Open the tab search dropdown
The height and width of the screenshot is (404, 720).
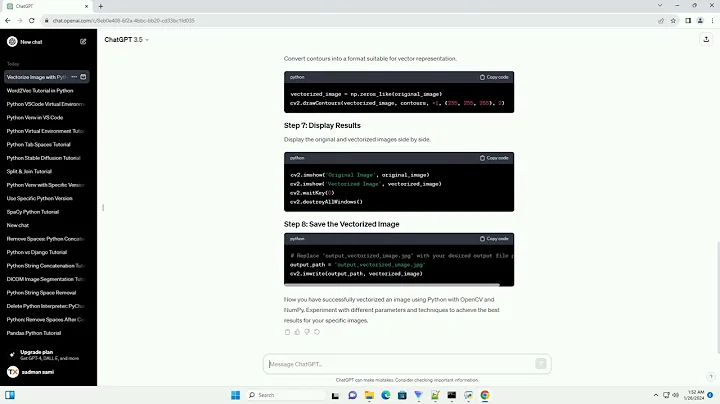[660, 6]
